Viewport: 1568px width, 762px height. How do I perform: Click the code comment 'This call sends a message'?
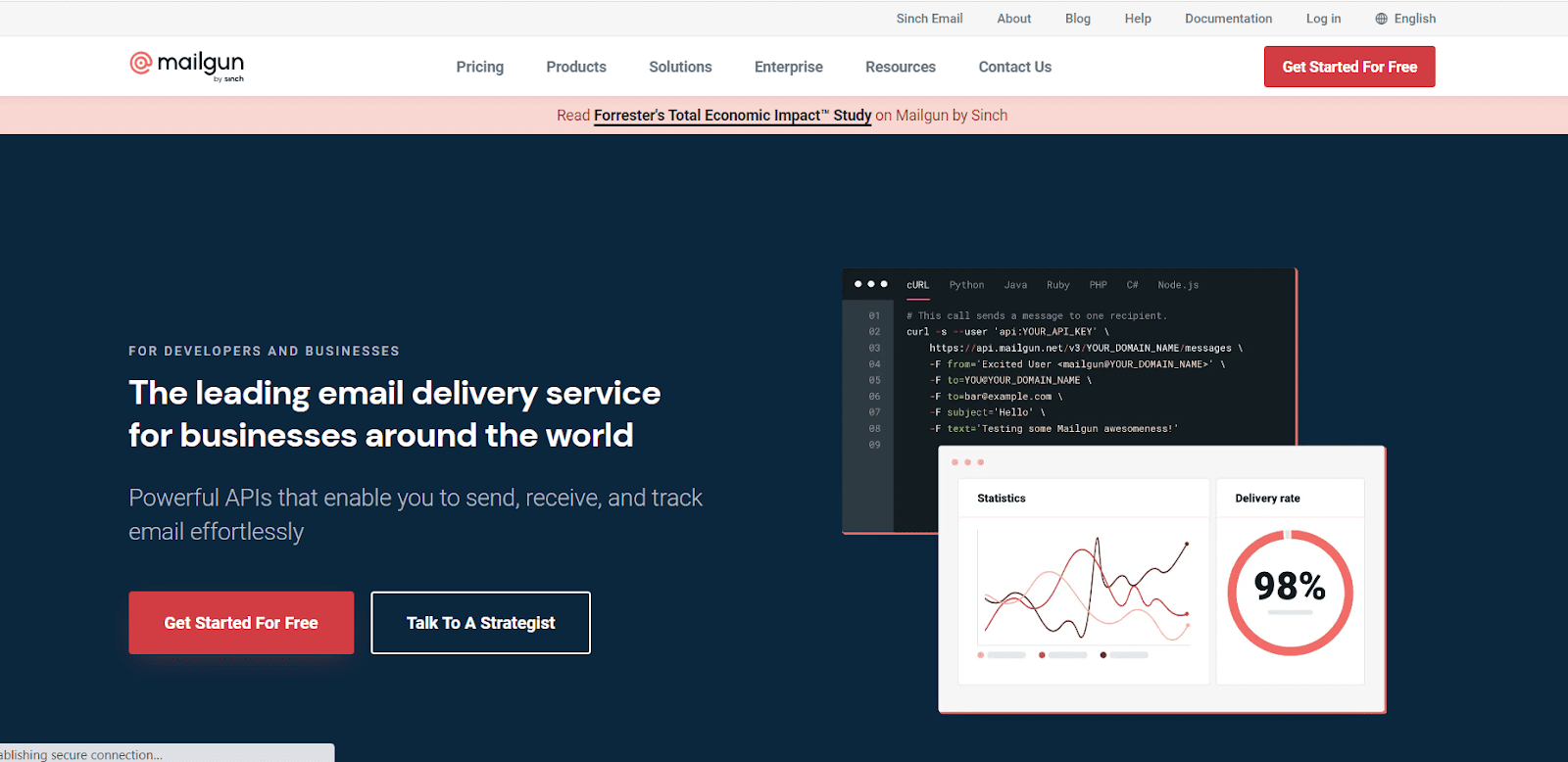click(1037, 315)
